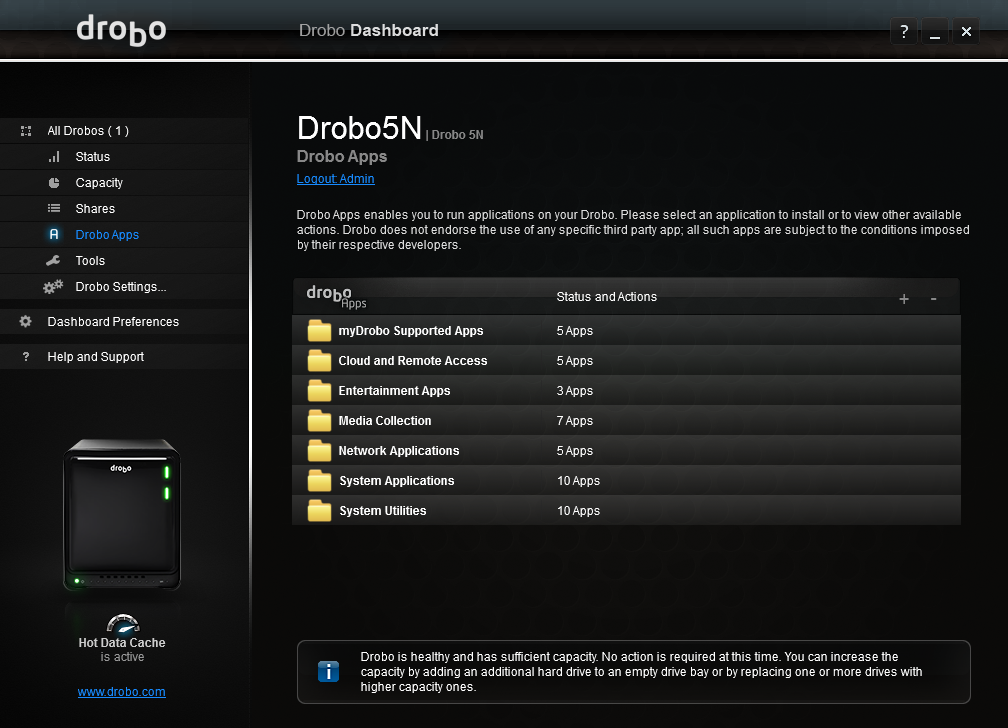This screenshot has height=728, width=1008.
Task: Open the Media Collection folder icon
Action: [x=319, y=421]
